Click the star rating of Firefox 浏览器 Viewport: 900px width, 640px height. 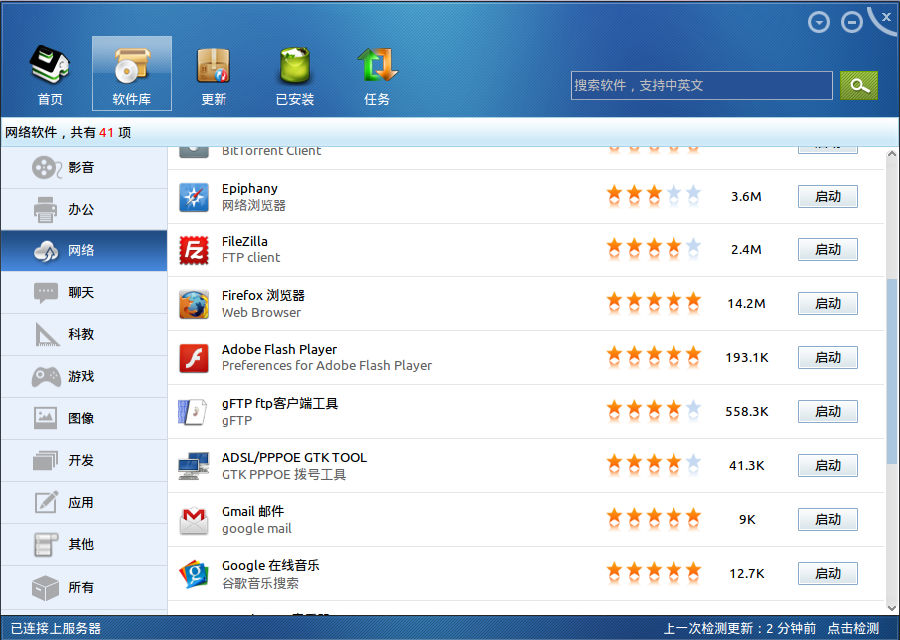point(654,302)
